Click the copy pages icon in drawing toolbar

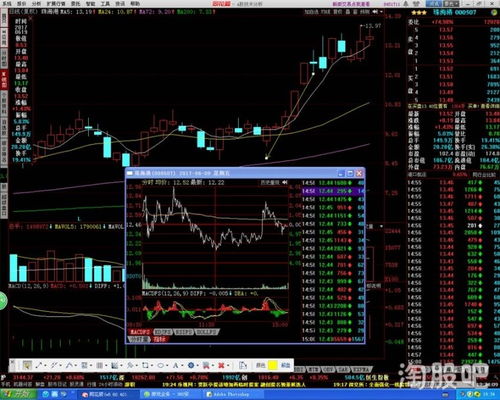pyautogui.click(x=243, y=365)
